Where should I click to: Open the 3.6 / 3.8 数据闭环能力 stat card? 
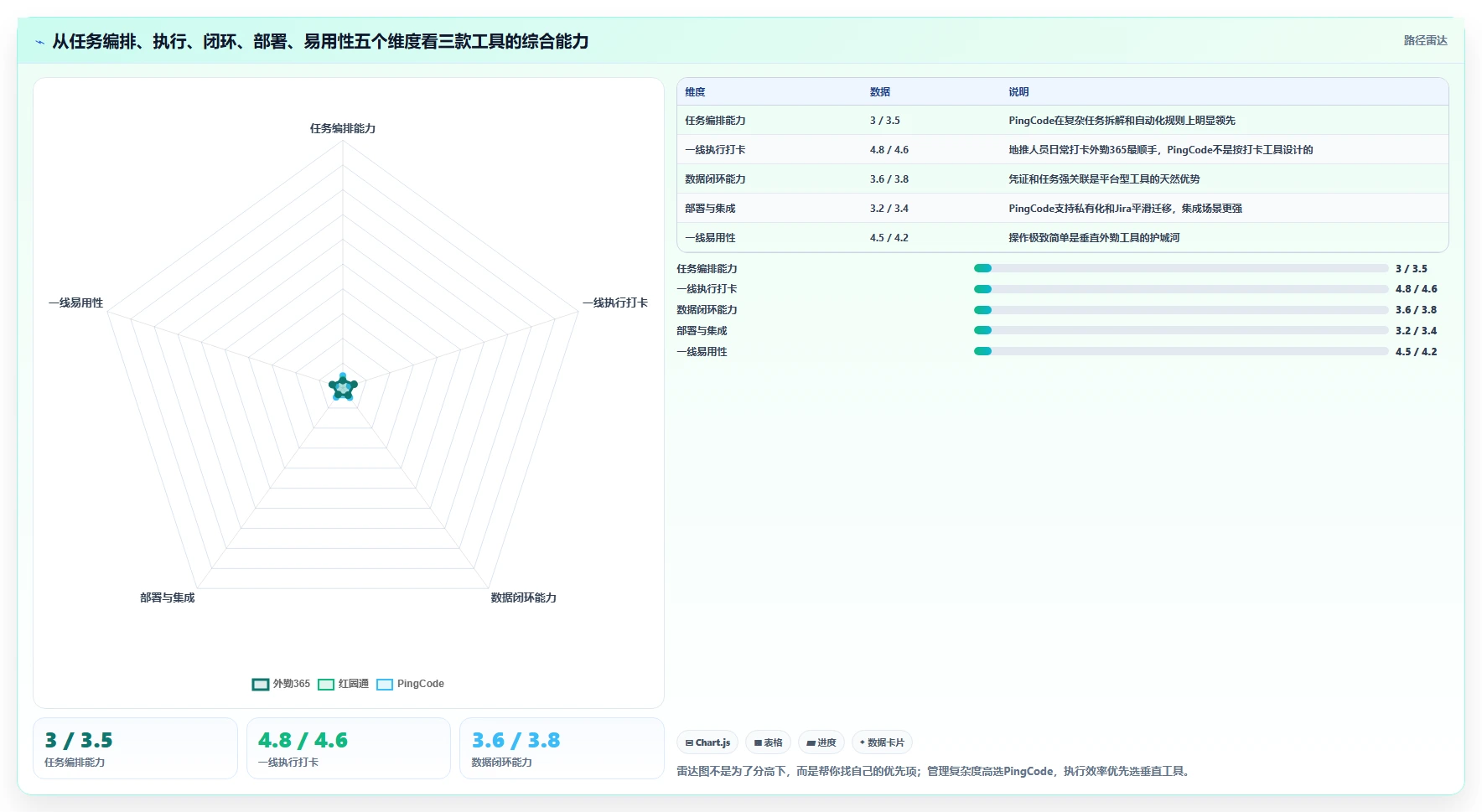562,748
